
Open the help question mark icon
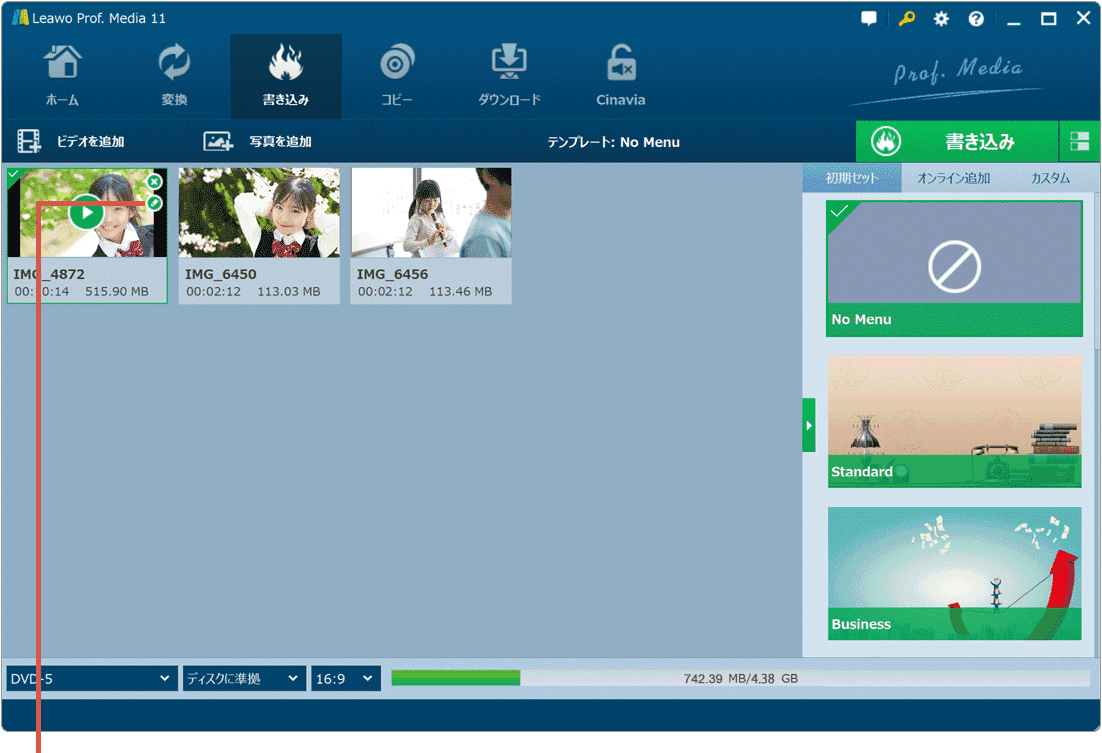click(976, 19)
